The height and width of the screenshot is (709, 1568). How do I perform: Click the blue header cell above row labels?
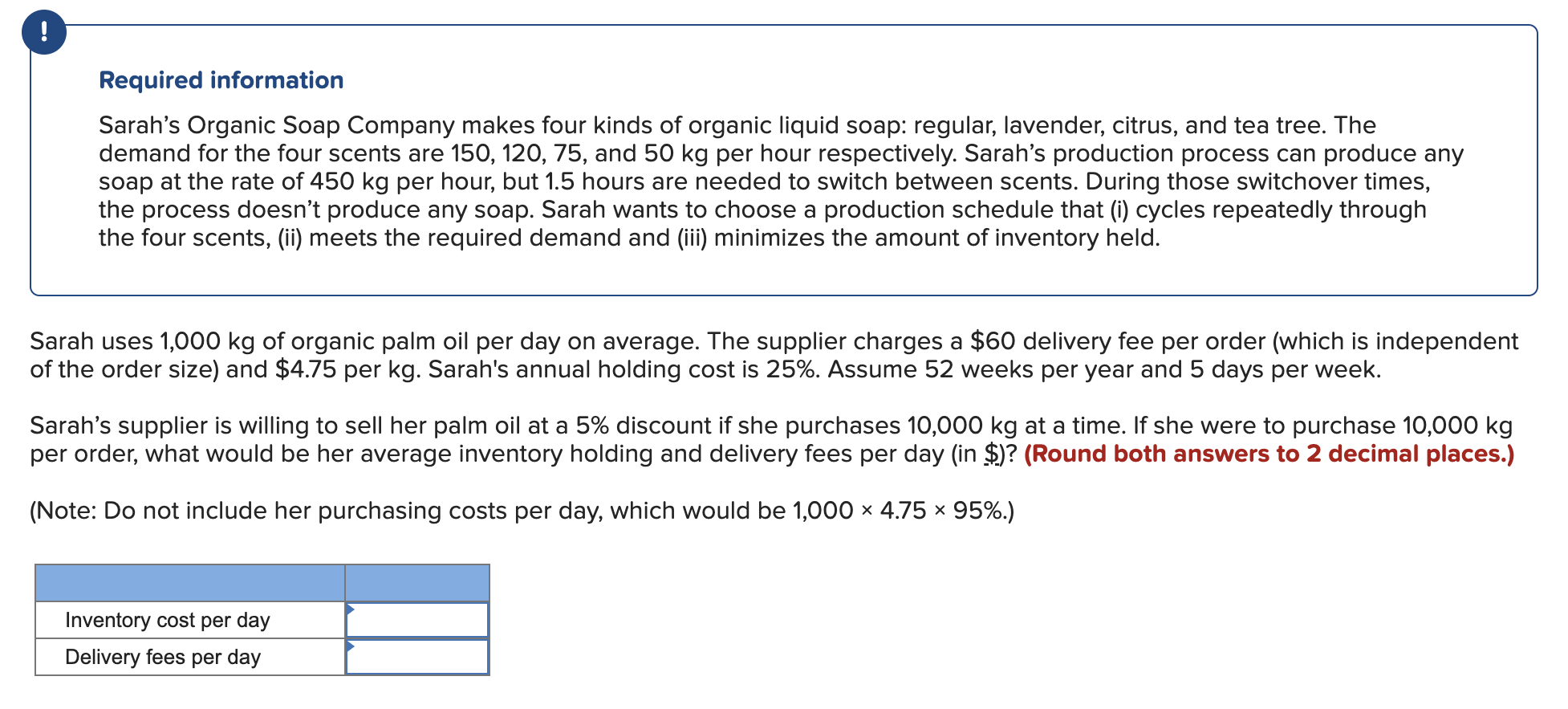click(189, 585)
